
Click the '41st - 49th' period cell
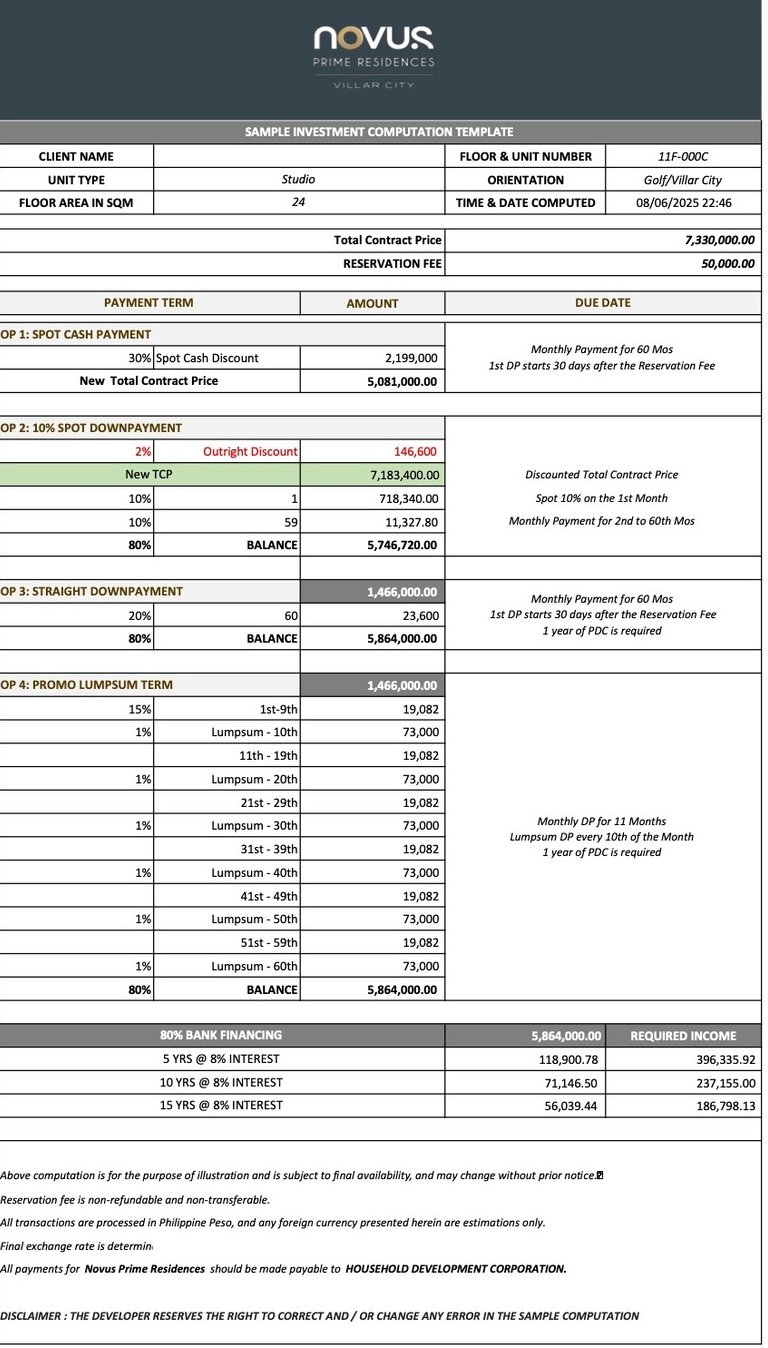227,895
